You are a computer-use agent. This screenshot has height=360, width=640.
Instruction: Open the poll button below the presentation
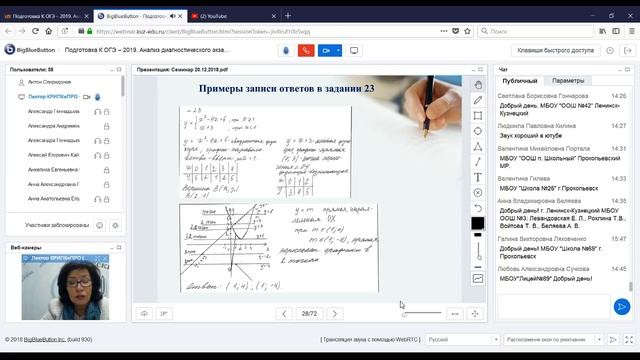tap(164, 313)
